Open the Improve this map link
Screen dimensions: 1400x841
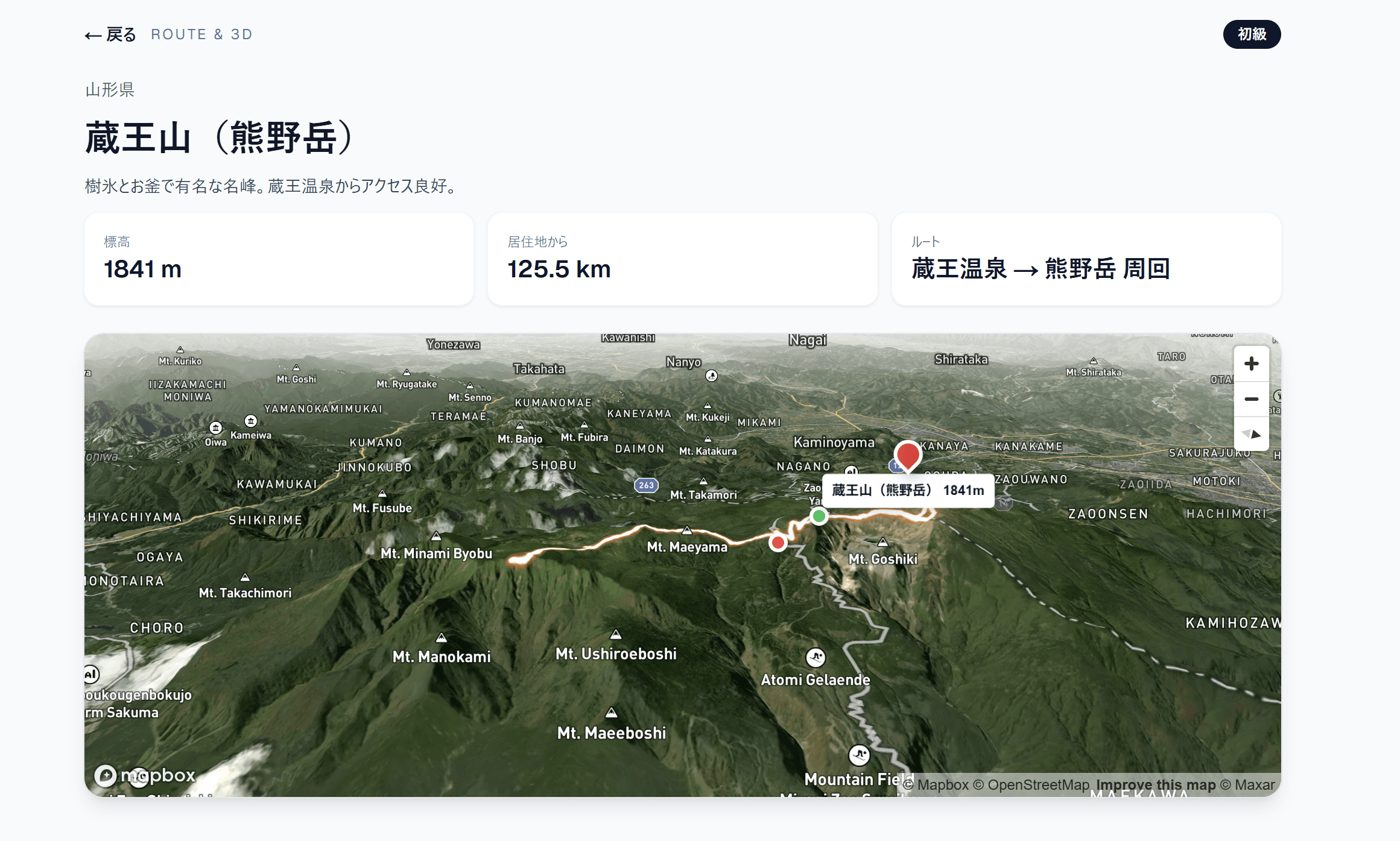(x=1155, y=785)
